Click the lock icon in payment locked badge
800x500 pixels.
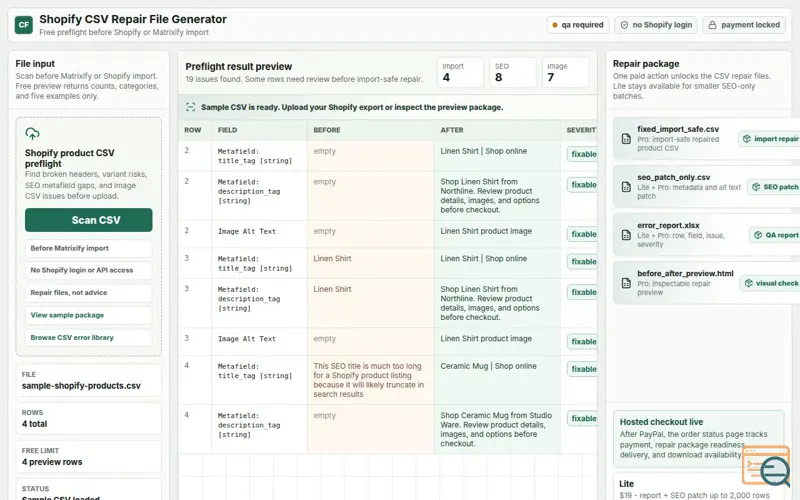tap(712, 25)
